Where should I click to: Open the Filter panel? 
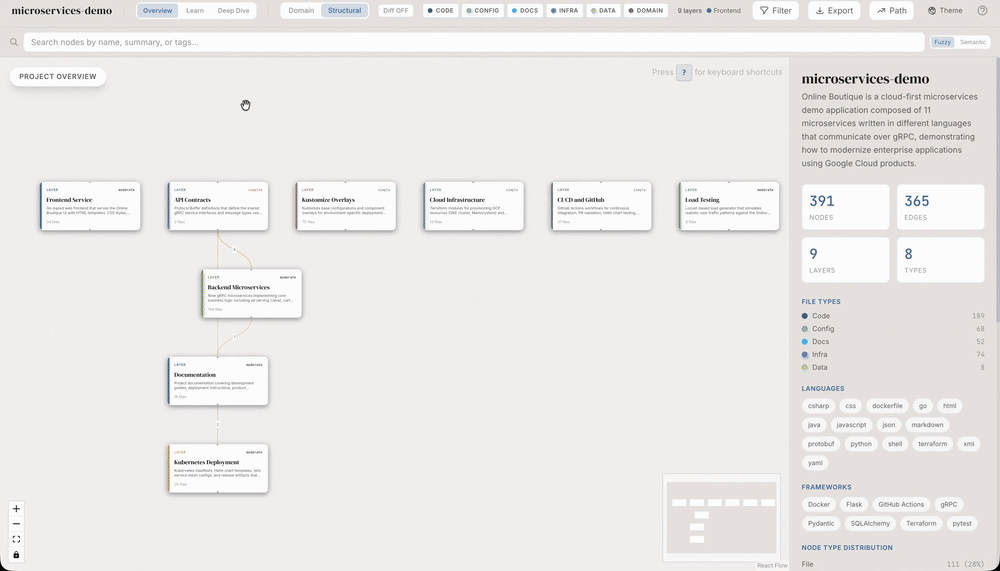click(x=776, y=10)
